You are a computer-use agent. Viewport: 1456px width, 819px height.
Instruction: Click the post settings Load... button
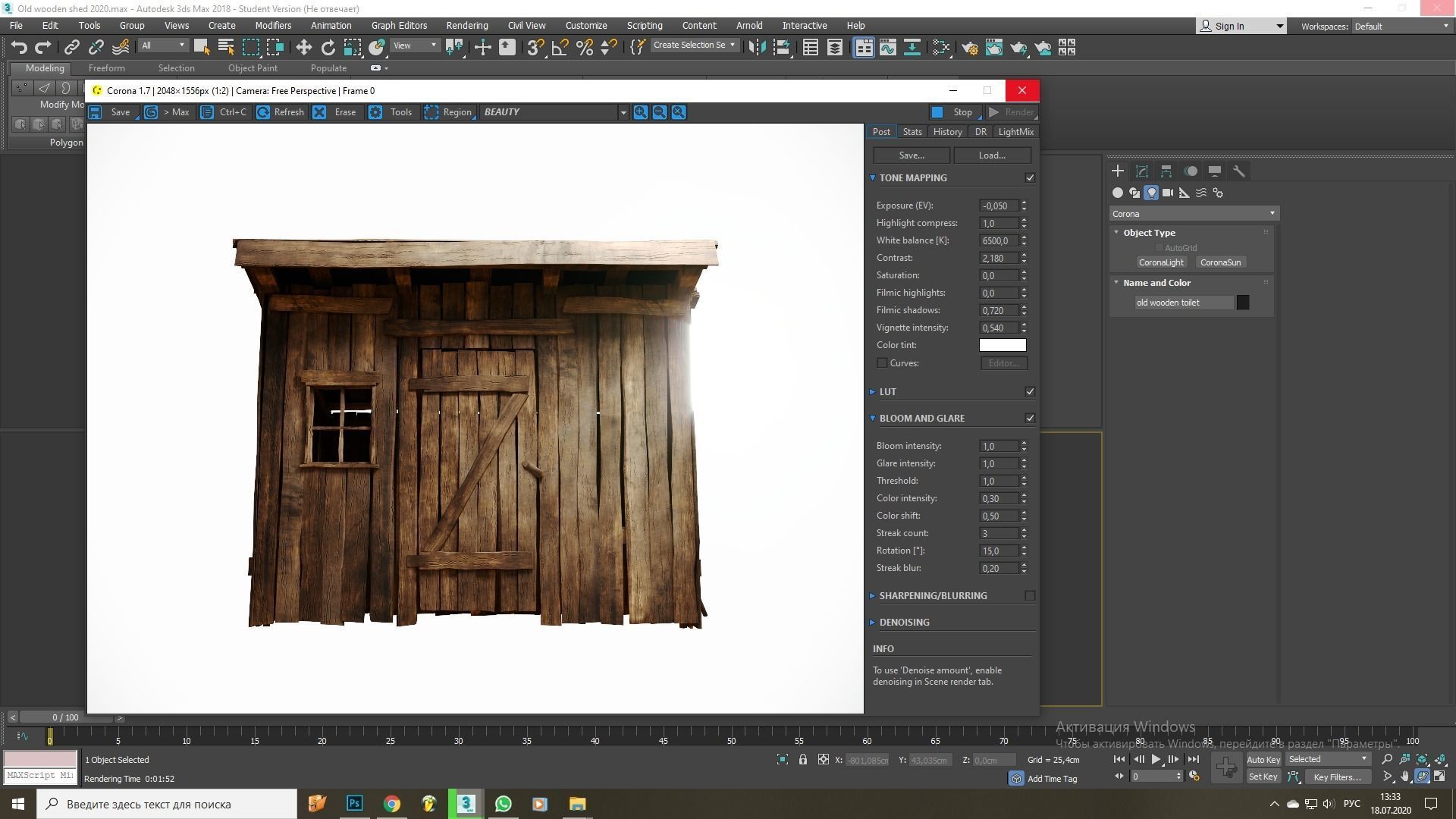click(992, 155)
